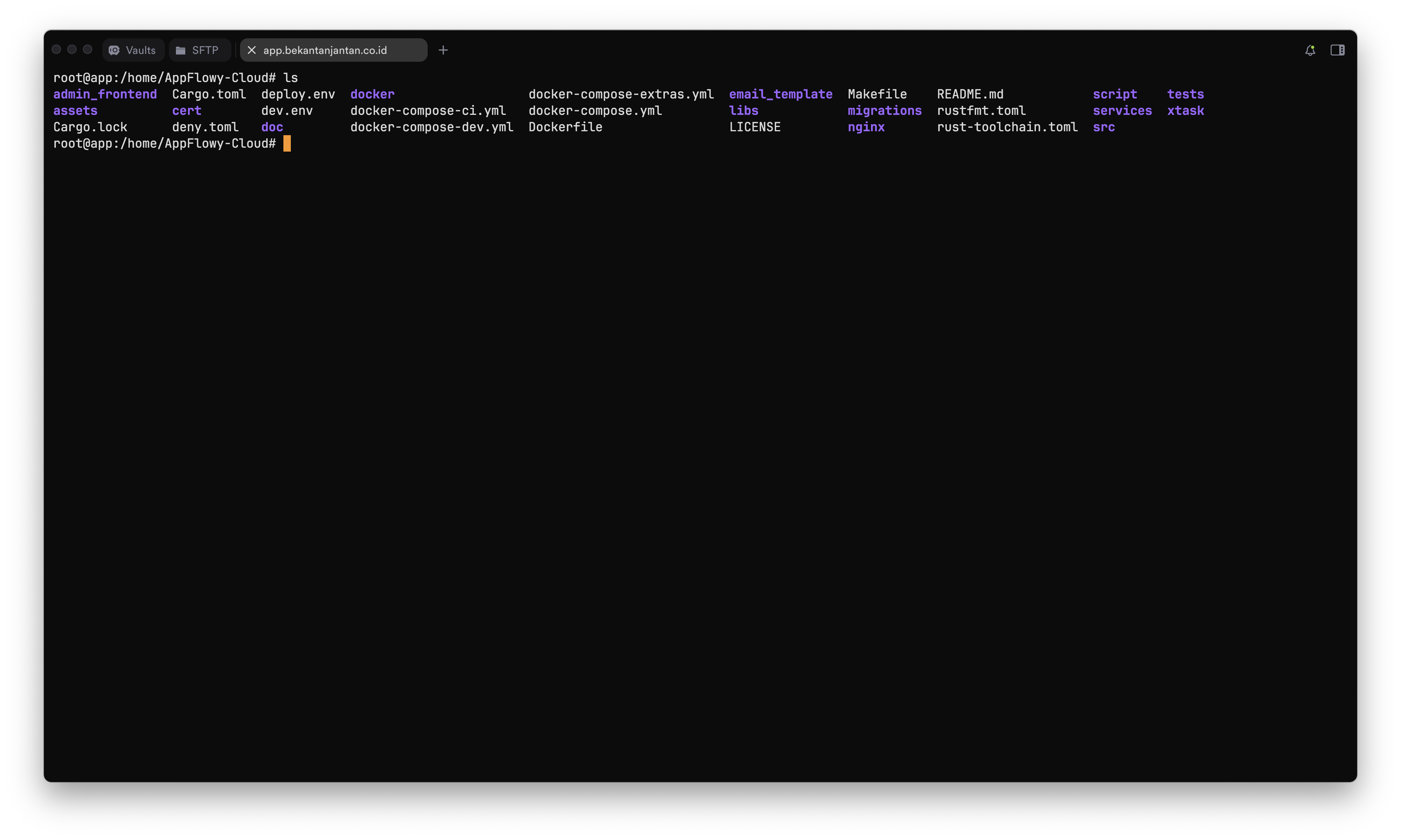The image size is (1401, 840).
Task: Click the orange cursor at the prompt
Action: tap(287, 144)
